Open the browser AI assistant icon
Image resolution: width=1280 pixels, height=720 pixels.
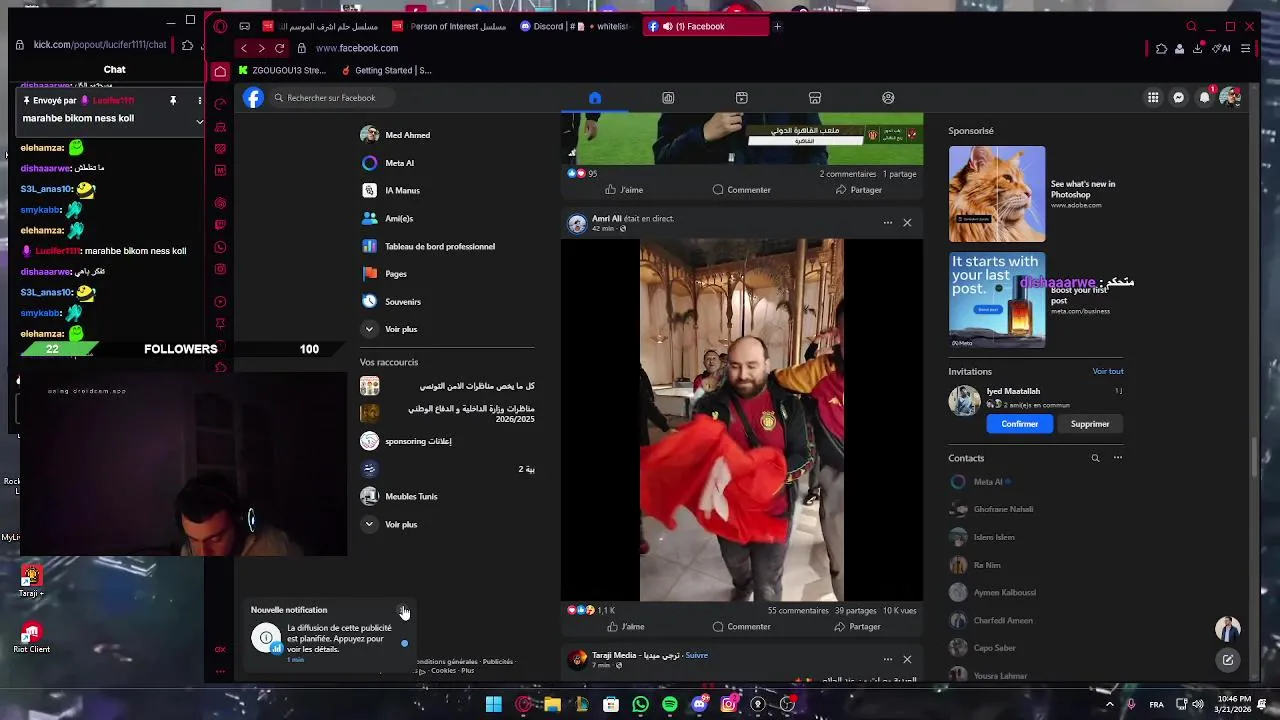(1221, 48)
